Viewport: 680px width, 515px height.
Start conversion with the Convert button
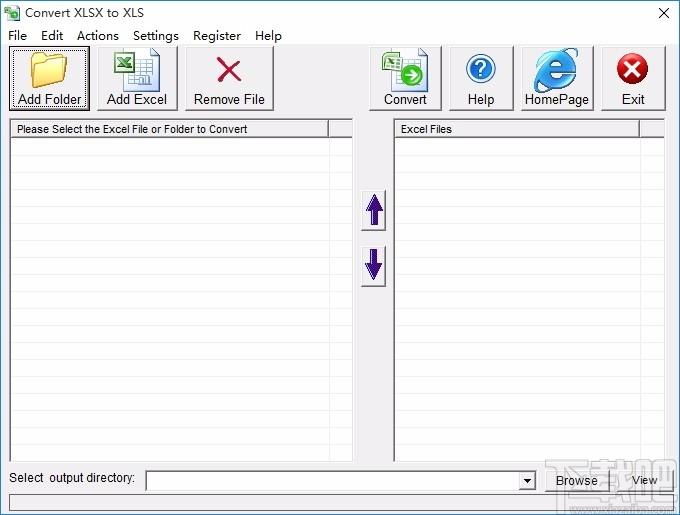click(405, 78)
